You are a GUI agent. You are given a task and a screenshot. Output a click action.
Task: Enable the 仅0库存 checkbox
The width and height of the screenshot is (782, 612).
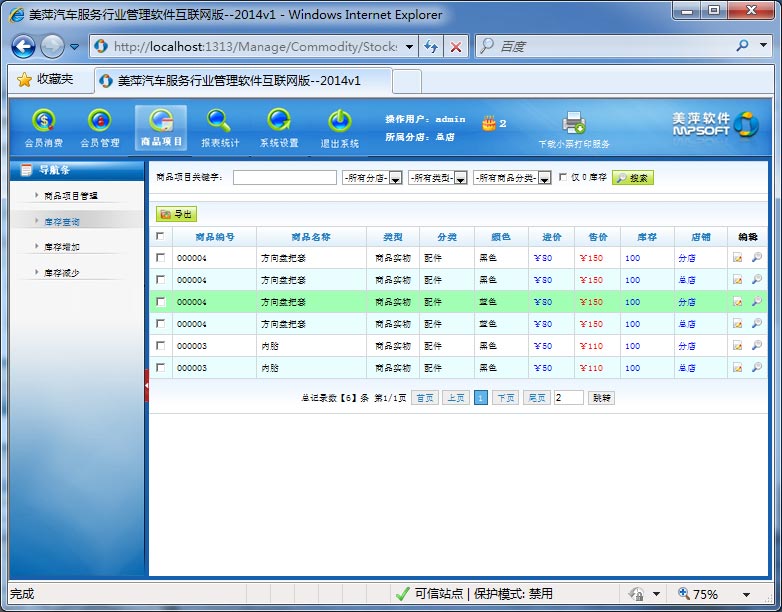coord(563,178)
